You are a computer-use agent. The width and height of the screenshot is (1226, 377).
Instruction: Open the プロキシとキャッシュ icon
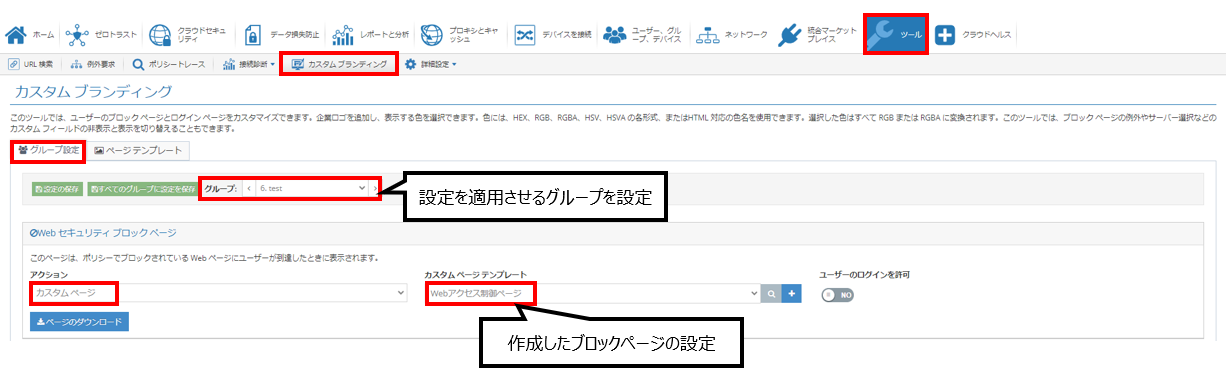431,35
